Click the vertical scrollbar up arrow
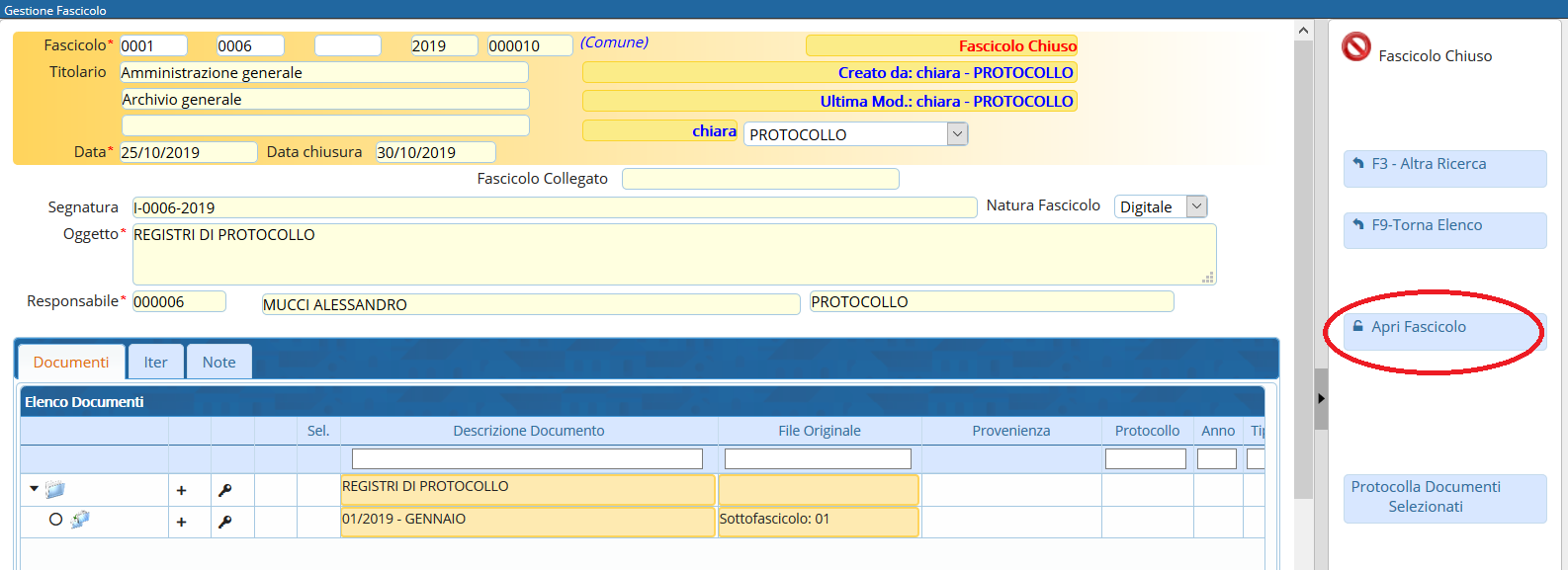 coord(1303,31)
